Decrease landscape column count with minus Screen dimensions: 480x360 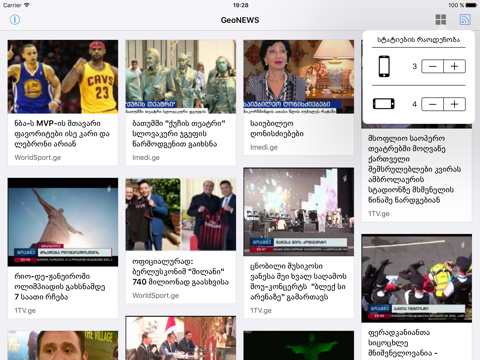(x=432, y=104)
